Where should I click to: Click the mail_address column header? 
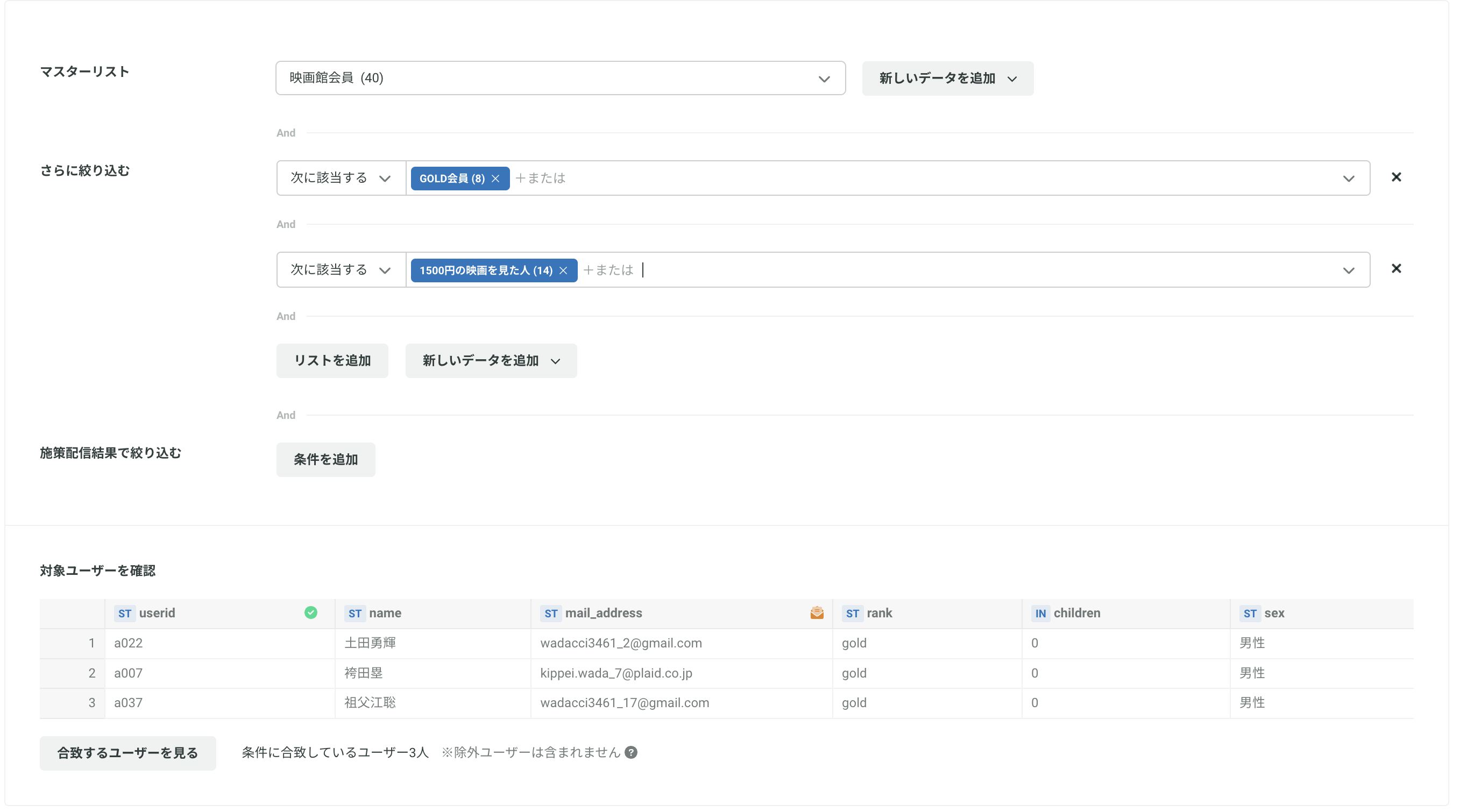coord(681,613)
